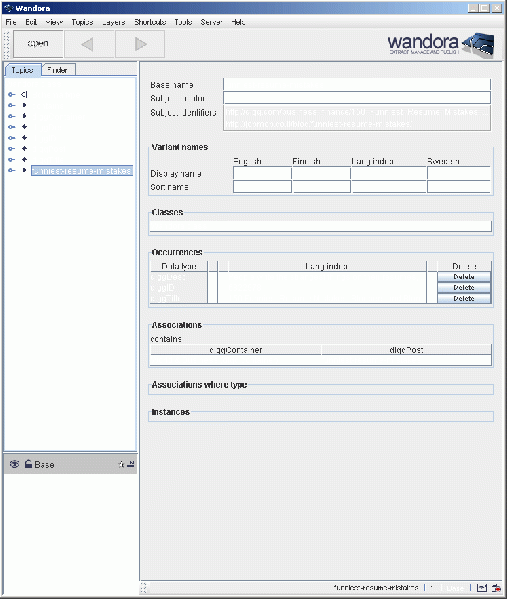This screenshot has height=599, width=507.
Task: Click the toolbar's dotted grip handle
Action: 6,45
